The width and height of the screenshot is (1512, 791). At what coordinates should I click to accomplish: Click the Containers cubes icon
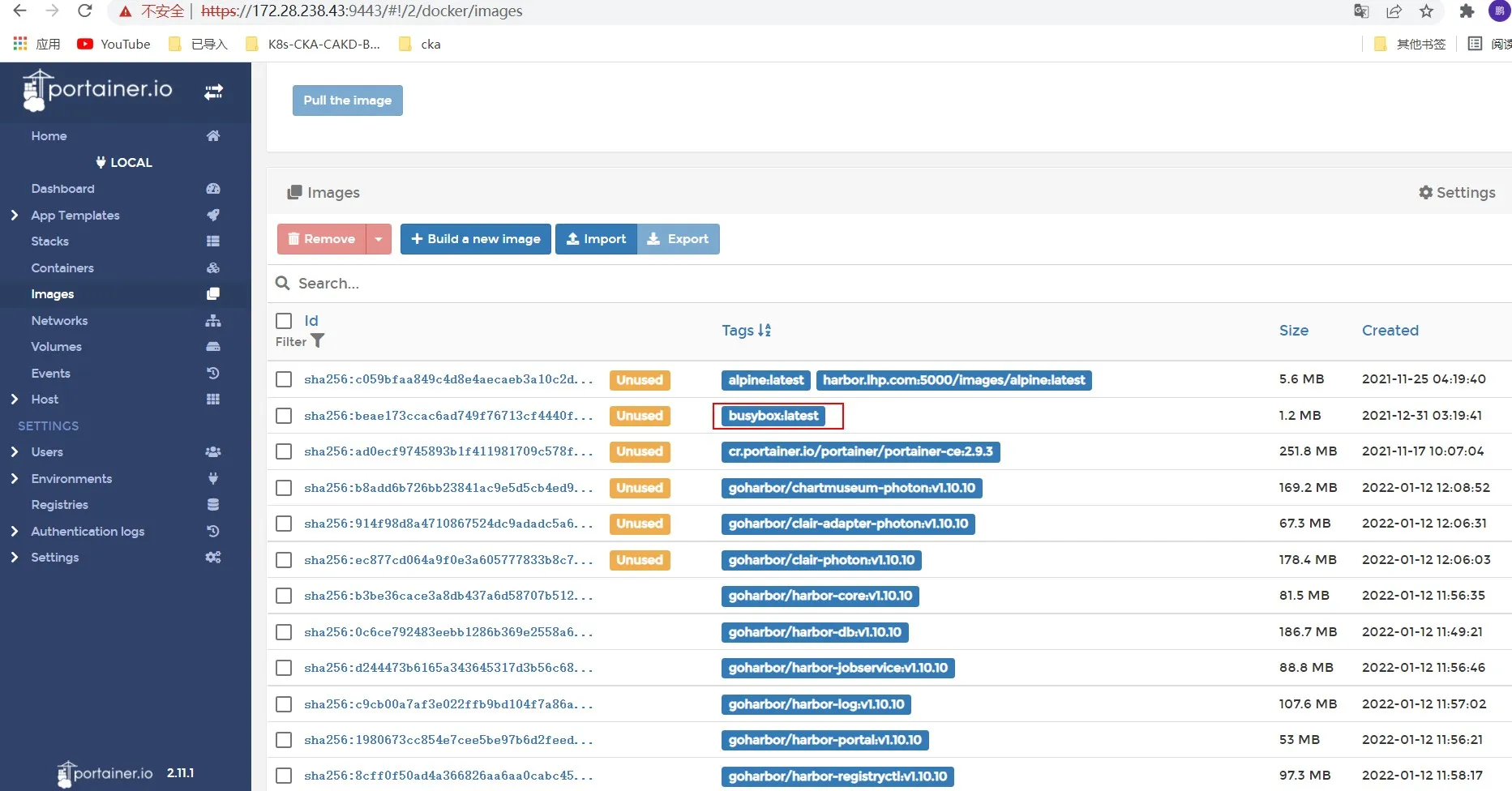[x=213, y=267]
